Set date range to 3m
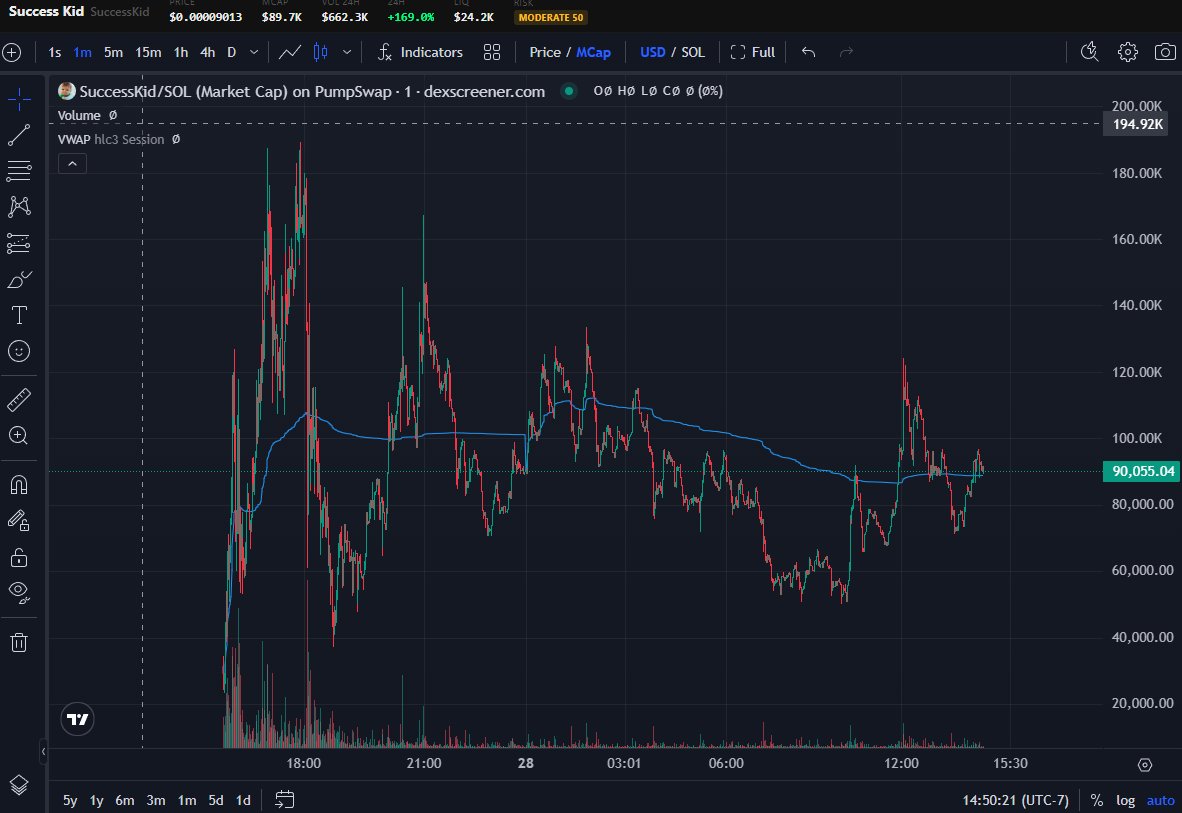1182x813 pixels. point(155,800)
